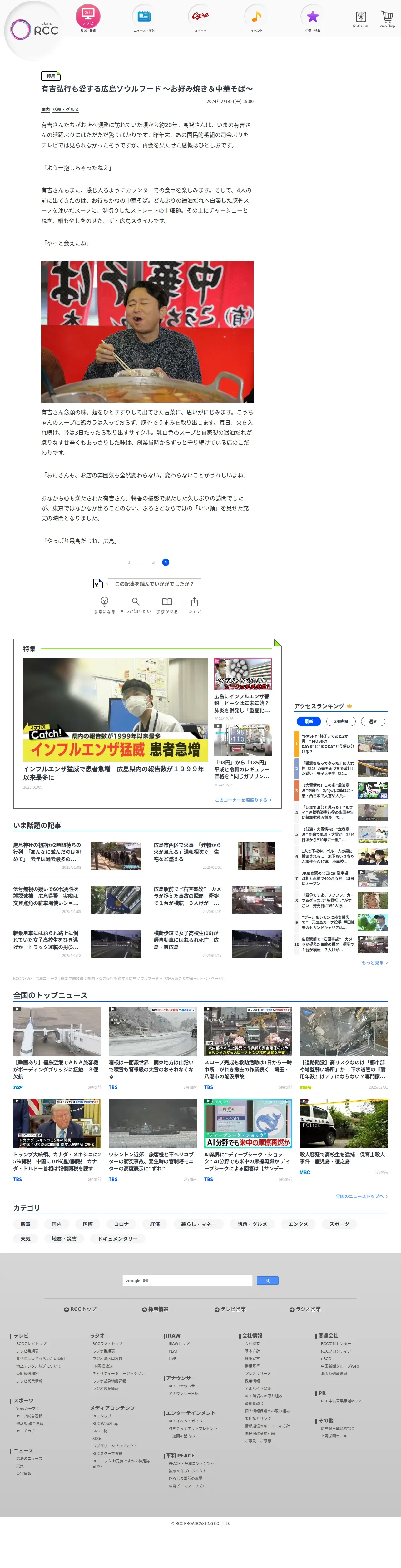Open このコーナーを深掘りする link
This screenshot has height=1568, width=401.
[243, 800]
